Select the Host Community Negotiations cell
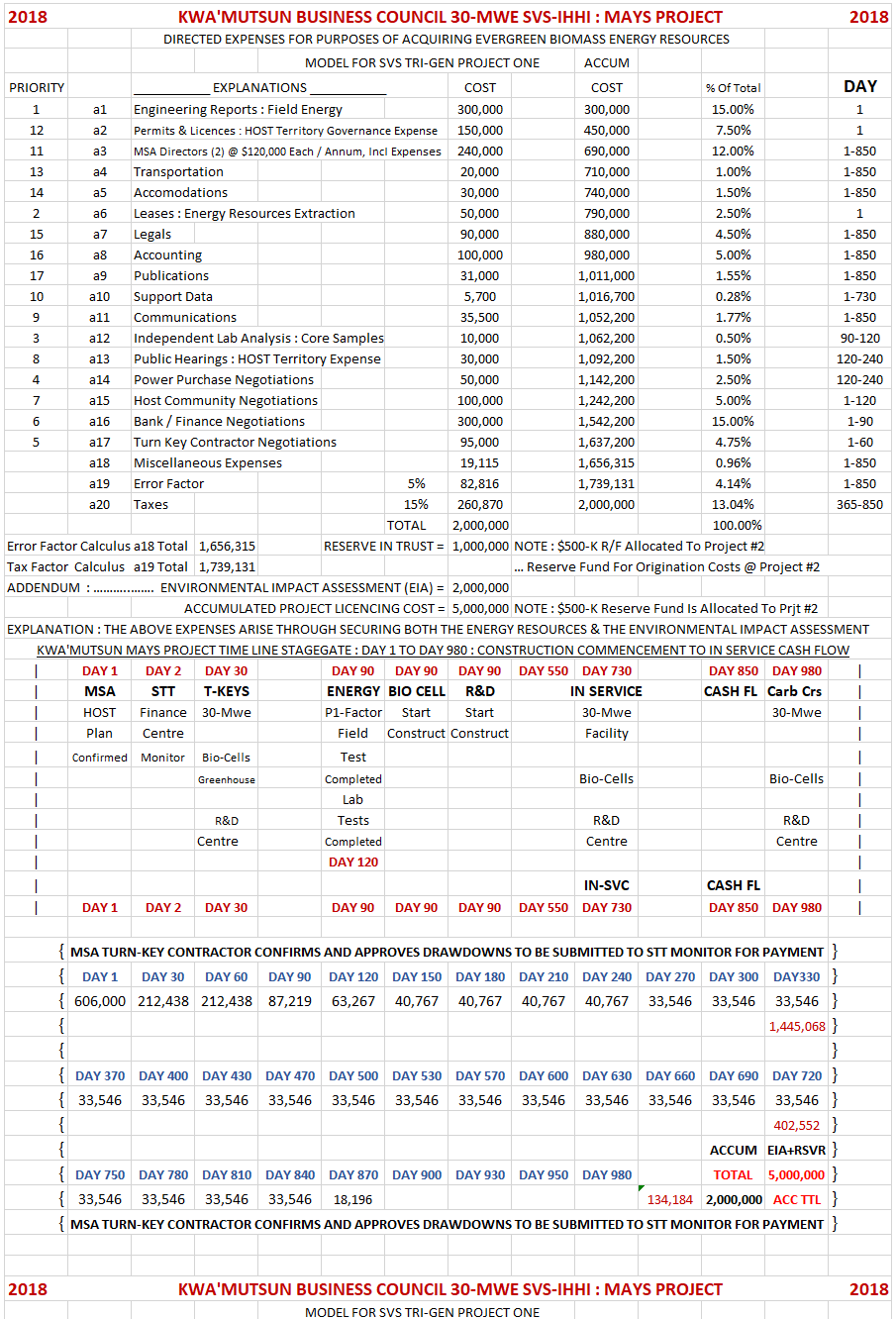Image resolution: width=896 pixels, height=1319 pixels. pos(226,400)
